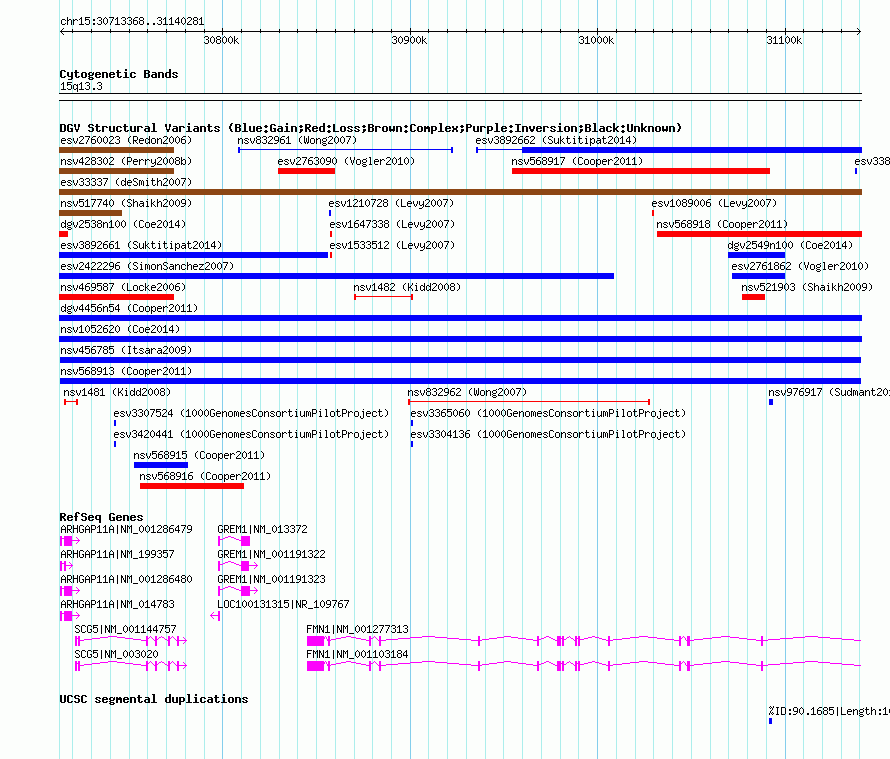
Task: Click the blue bar under nsv568915 (Cooper2011)
Action: (161, 465)
